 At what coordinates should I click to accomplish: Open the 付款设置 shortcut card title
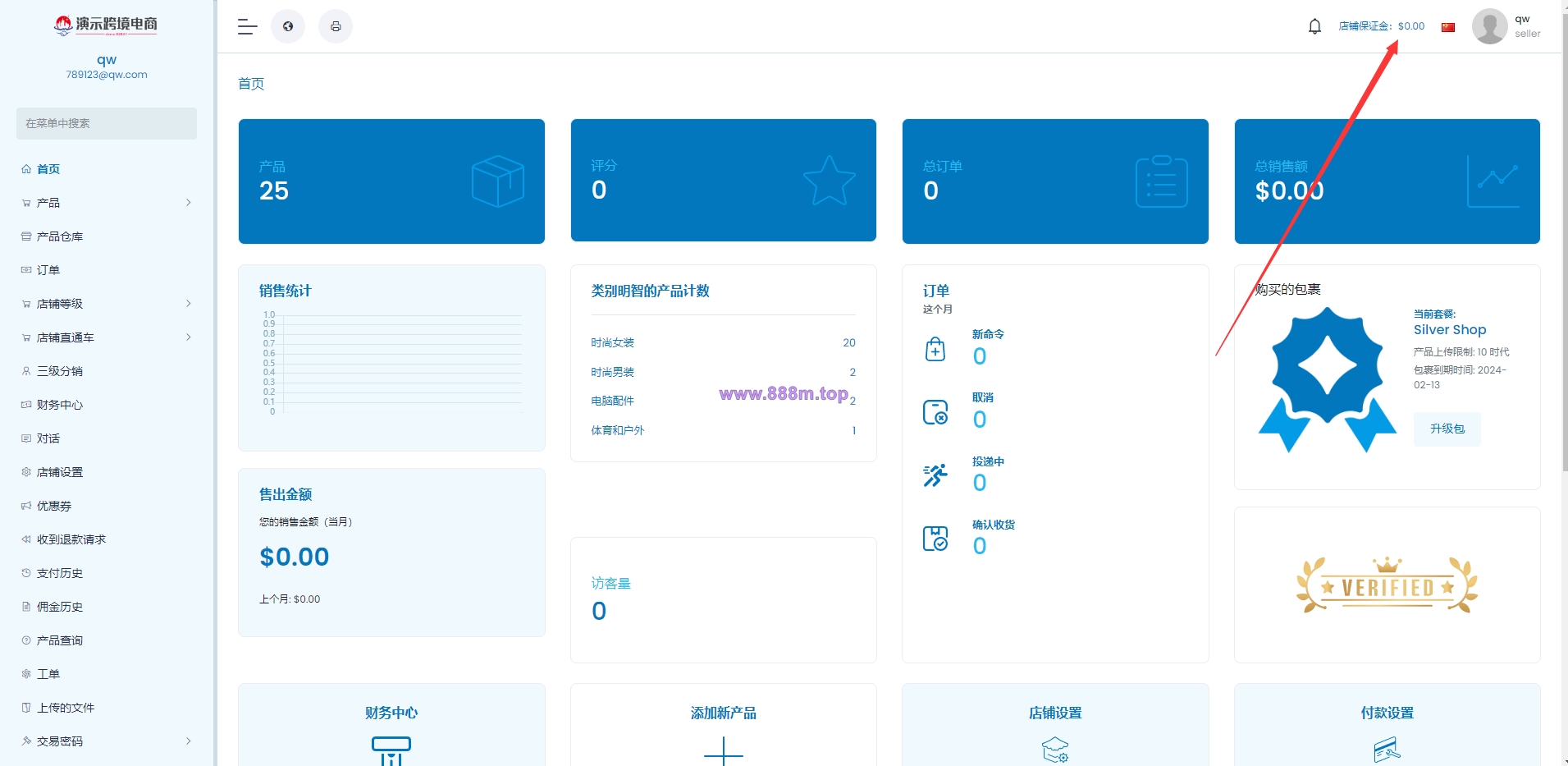pos(1387,713)
